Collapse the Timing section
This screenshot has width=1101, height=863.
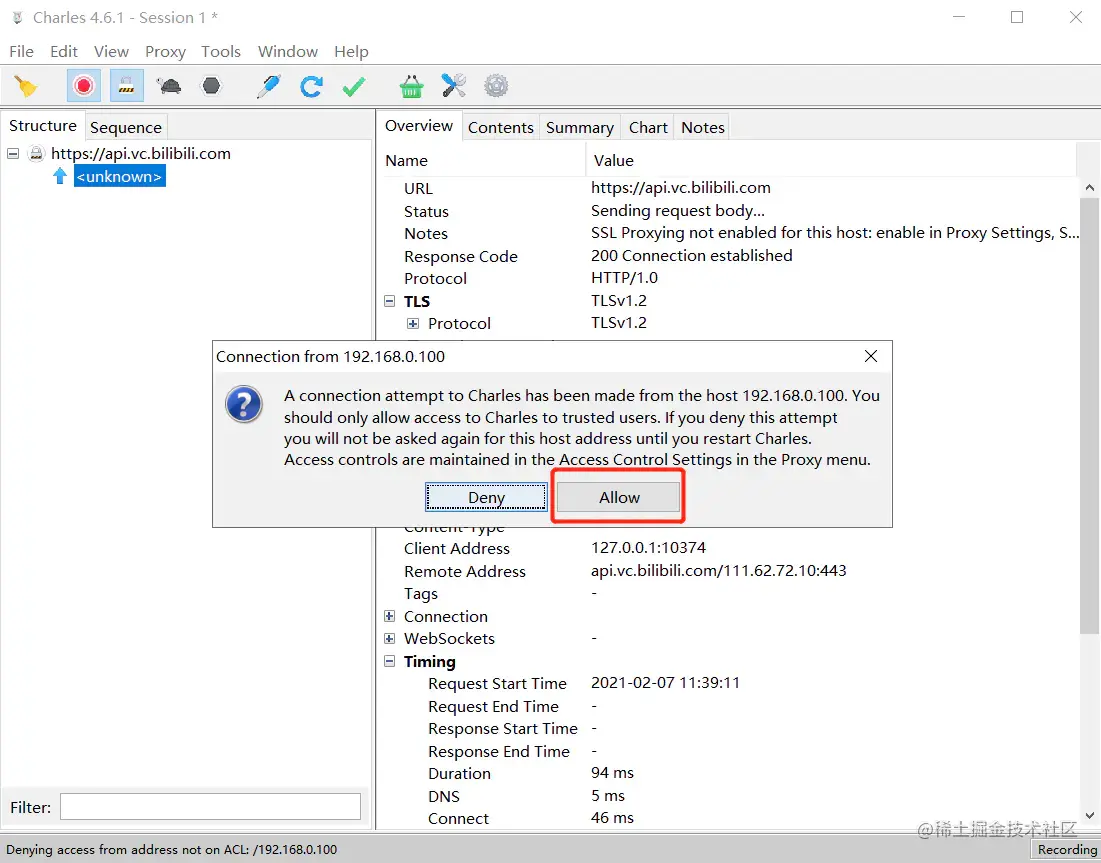[390, 661]
